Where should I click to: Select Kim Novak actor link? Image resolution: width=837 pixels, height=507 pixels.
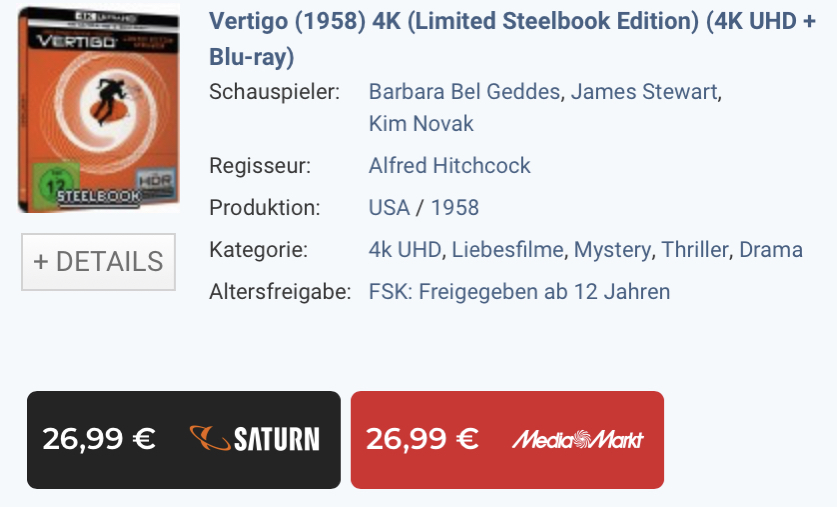(x=421, y=124)
